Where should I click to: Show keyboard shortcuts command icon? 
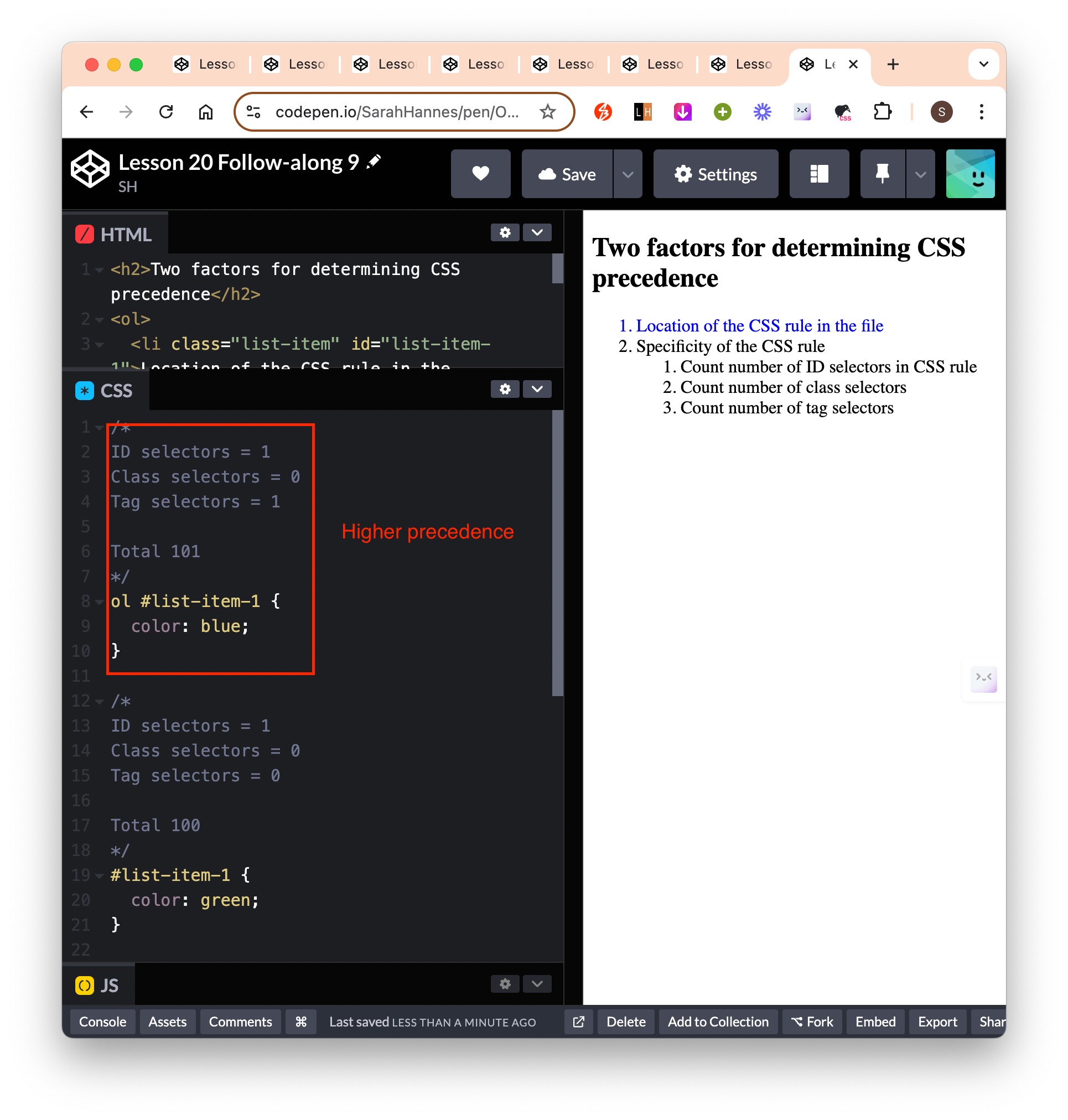pyautogui.click(x=300, y=1022)
